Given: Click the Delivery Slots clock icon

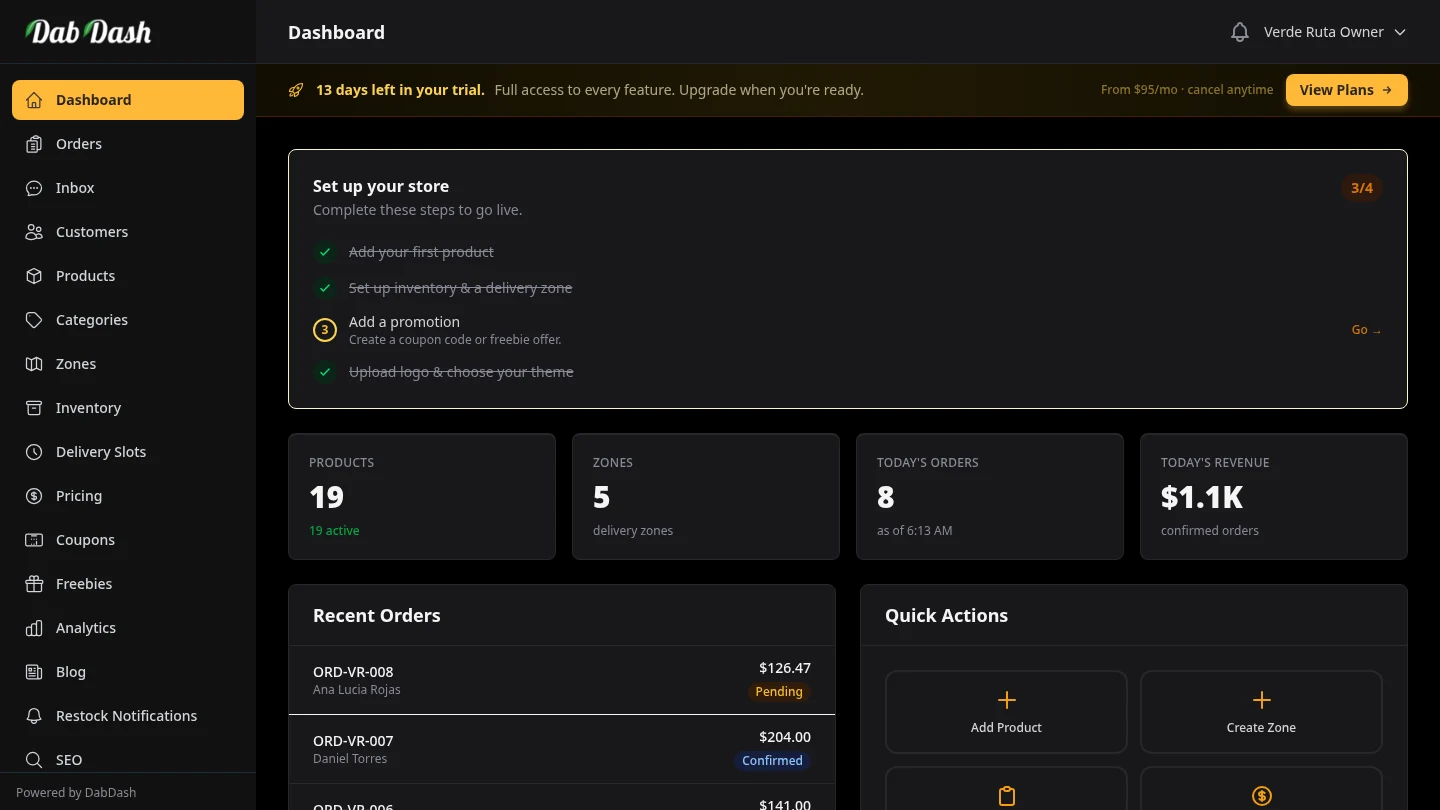Looking at the screenshot, I should tap(34, 452).
